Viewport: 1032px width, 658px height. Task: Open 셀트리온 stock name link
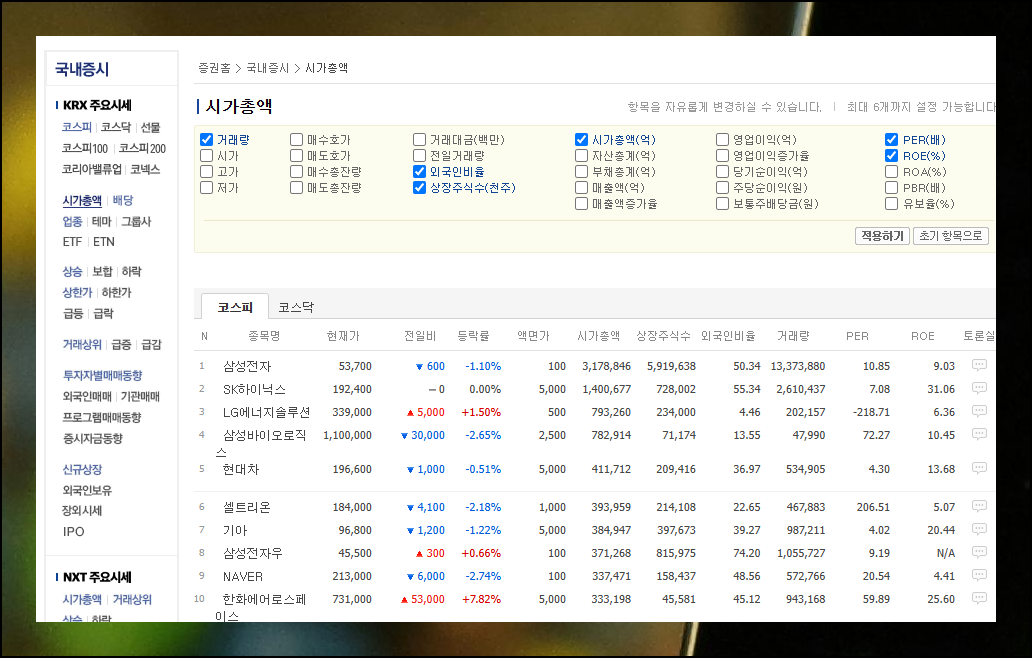[247, 507]
